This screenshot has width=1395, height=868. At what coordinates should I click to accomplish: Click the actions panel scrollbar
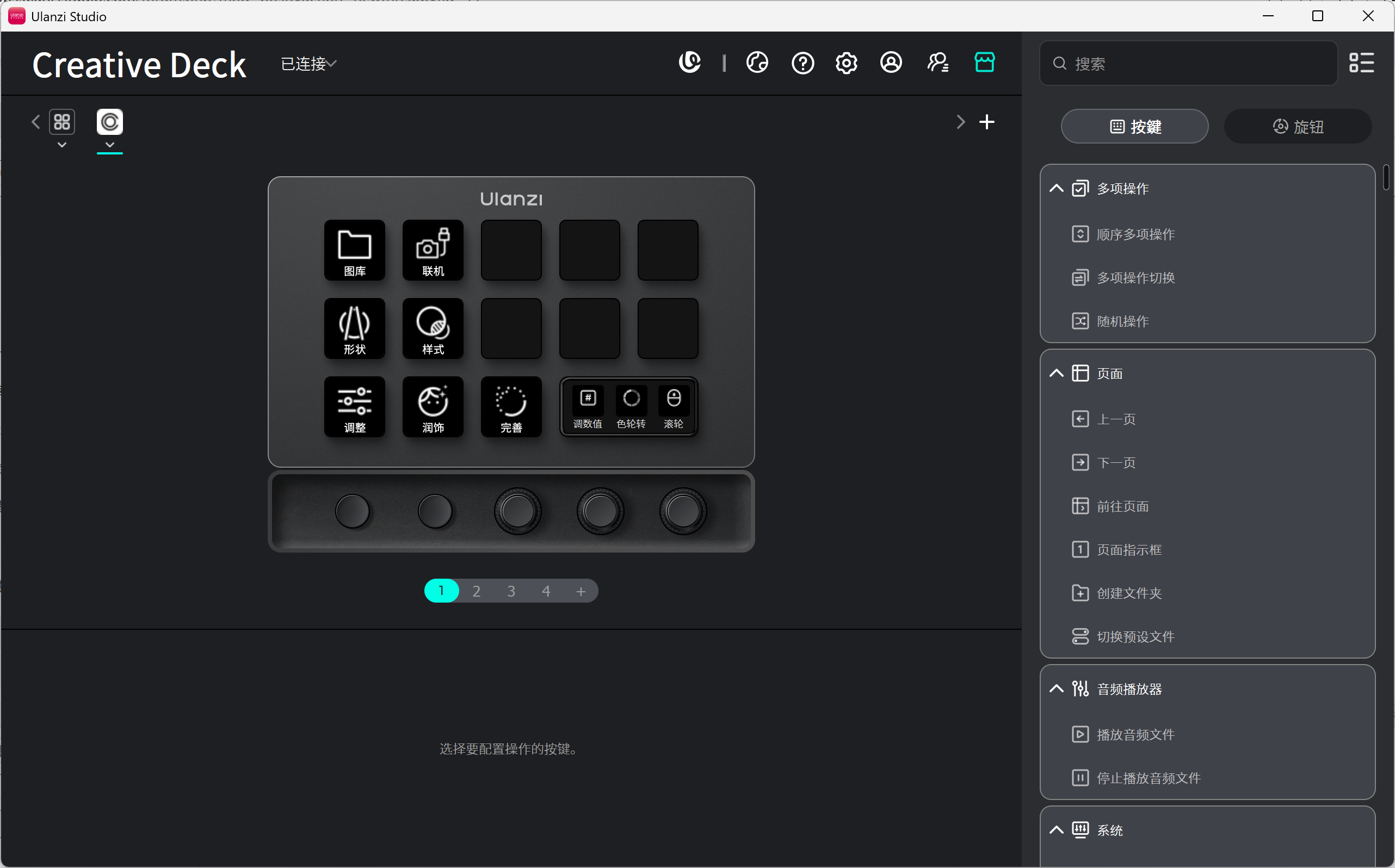[1386, 177]
